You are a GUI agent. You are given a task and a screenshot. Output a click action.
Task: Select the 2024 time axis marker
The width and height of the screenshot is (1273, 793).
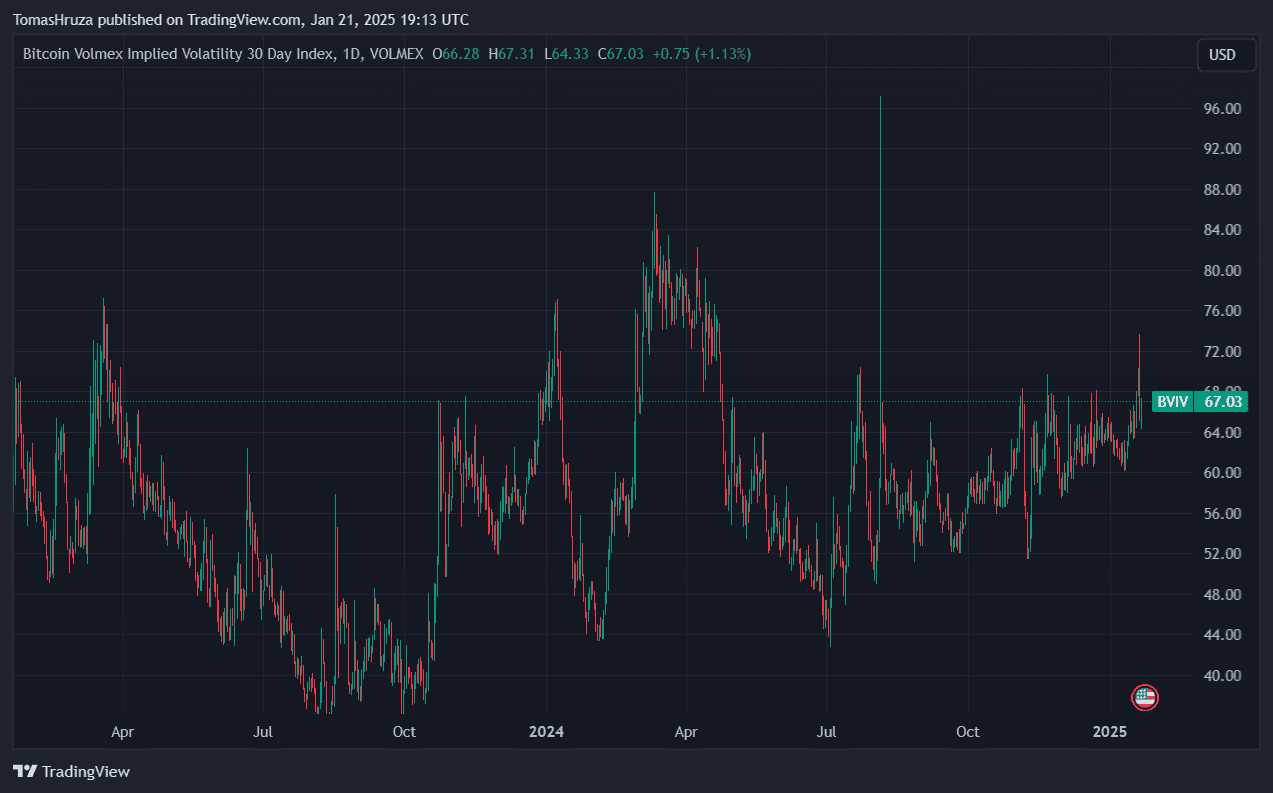point(546,732)
